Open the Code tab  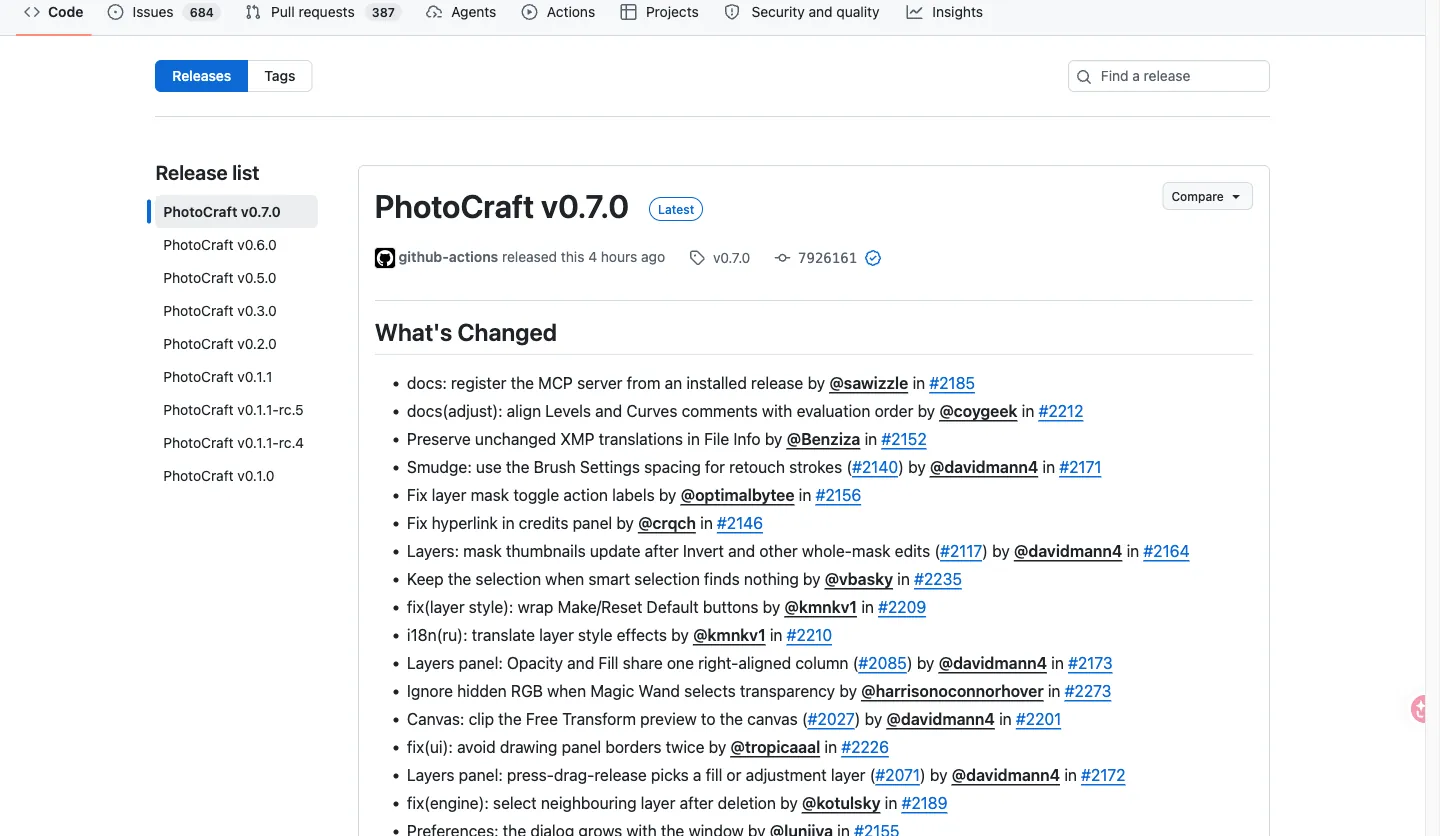(x=53, y=12)
